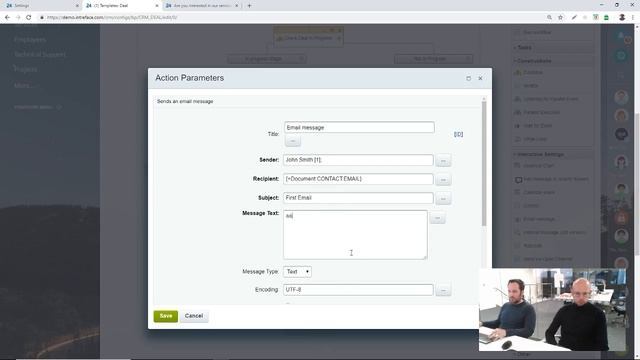Click inside the Message Text area
This screenshot has width=640, height=360.
click(x=355, y=235)
